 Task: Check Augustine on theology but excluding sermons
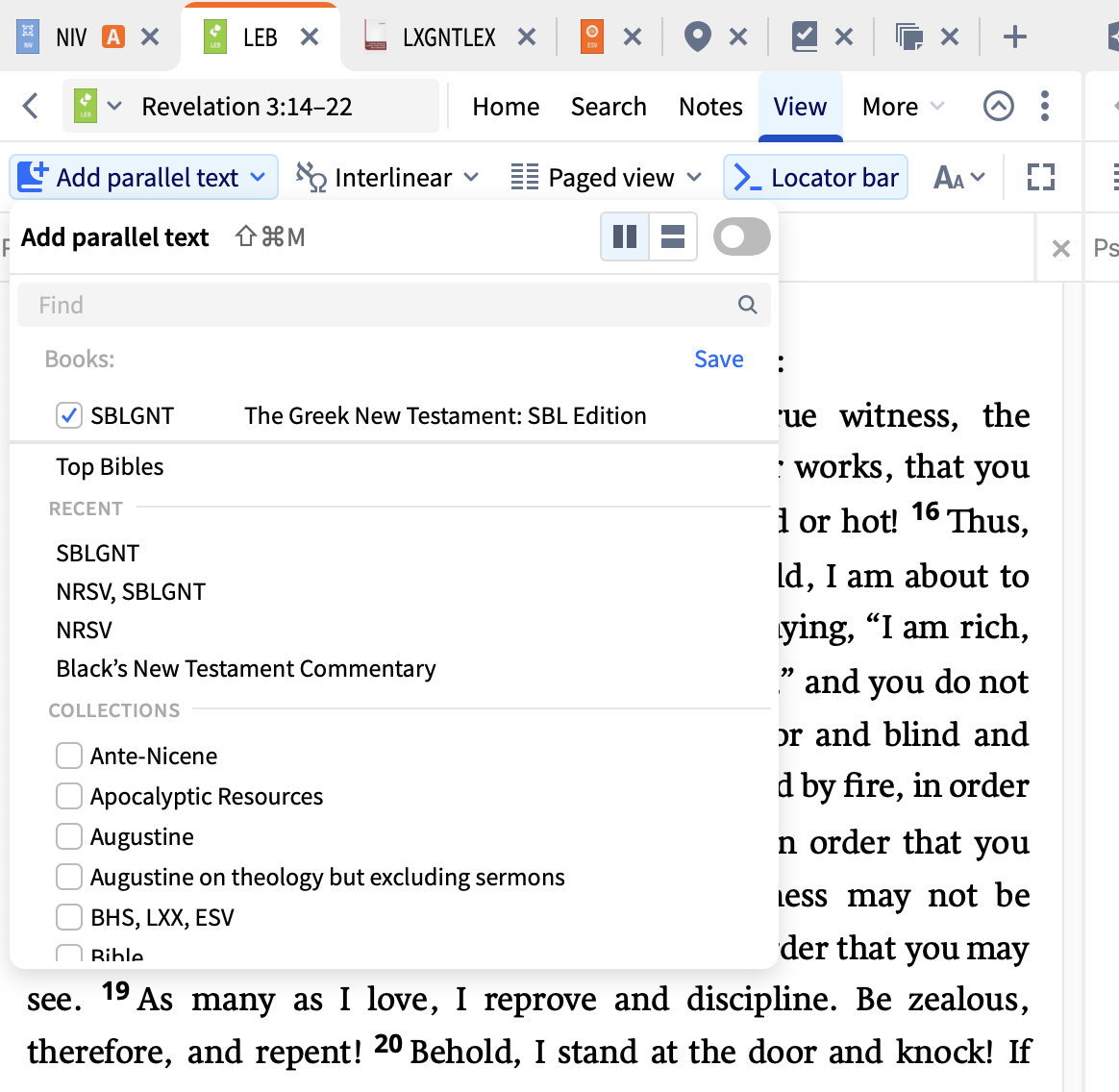pos(68,877)
